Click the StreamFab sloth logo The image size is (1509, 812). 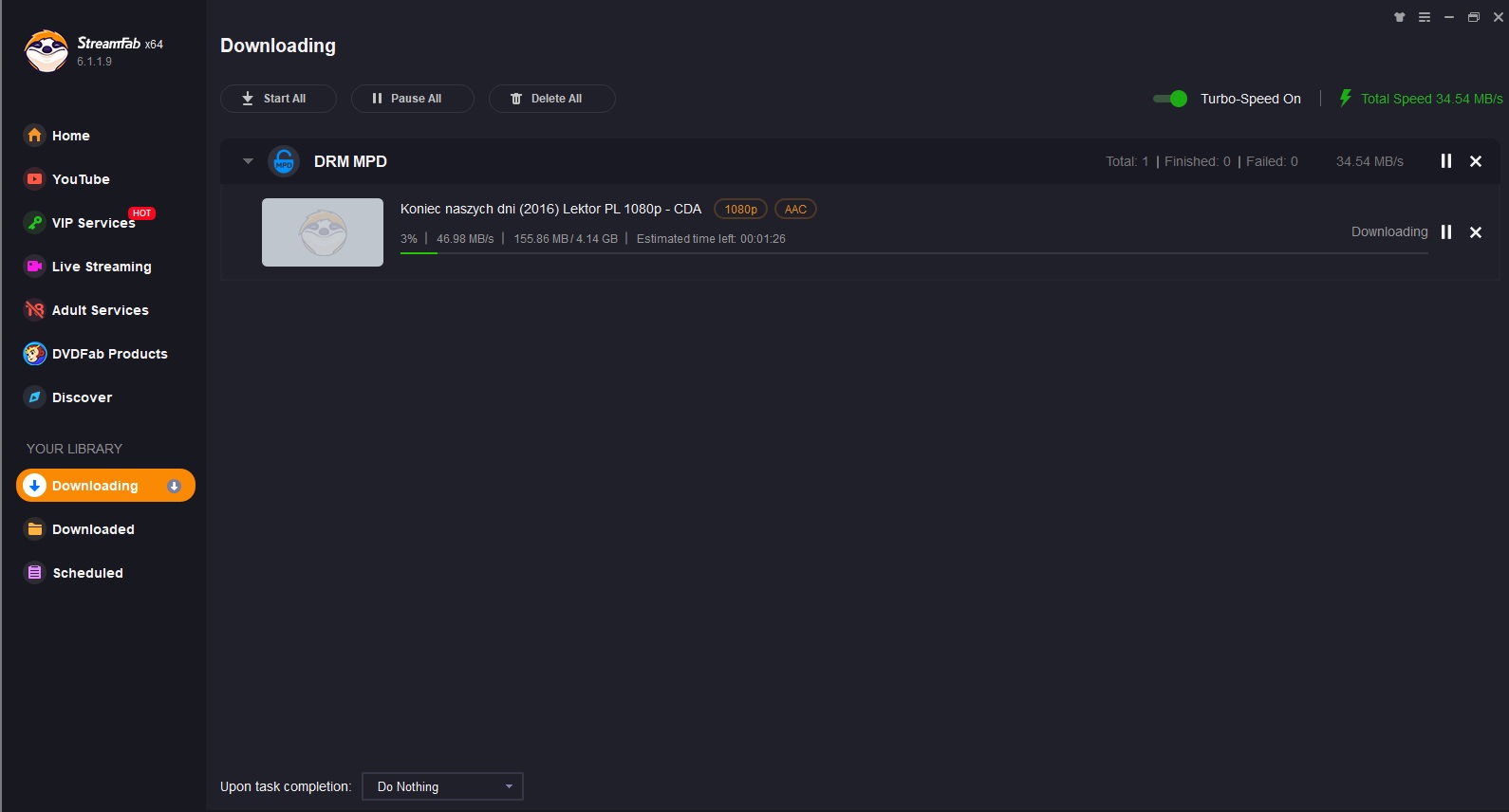tap(47, 50)
